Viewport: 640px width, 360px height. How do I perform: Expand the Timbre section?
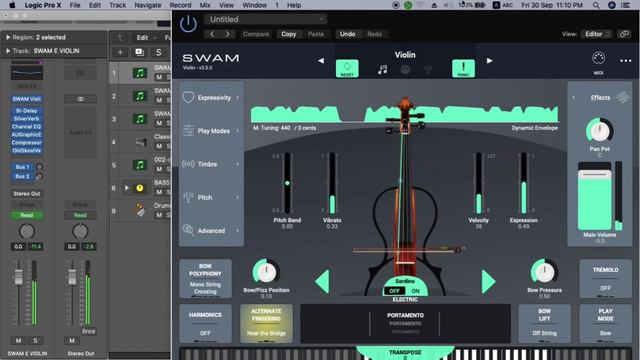pyautogui.click(x=211, y=164)
